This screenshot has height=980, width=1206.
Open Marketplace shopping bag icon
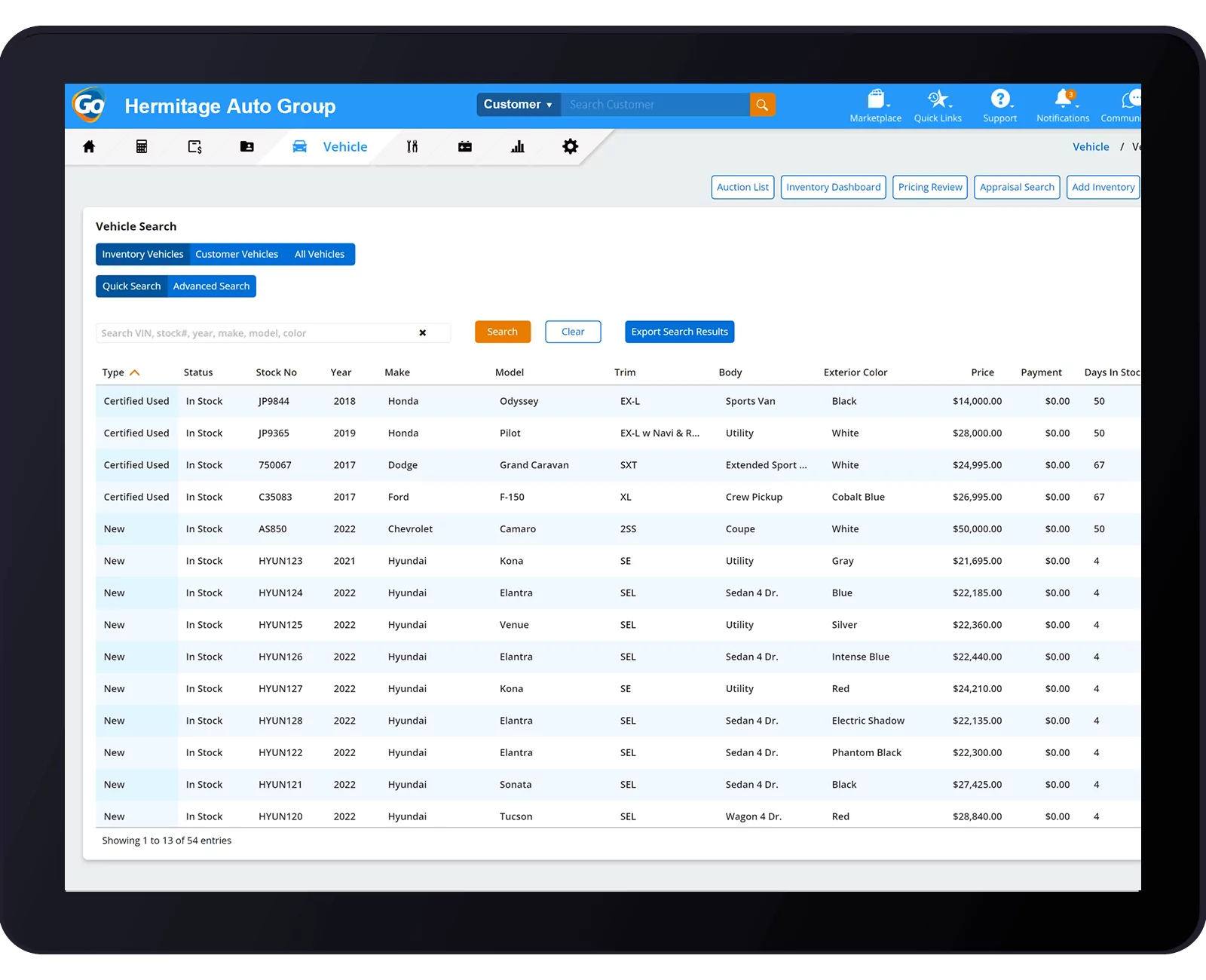pyautogui.click(x=876, y=99)
